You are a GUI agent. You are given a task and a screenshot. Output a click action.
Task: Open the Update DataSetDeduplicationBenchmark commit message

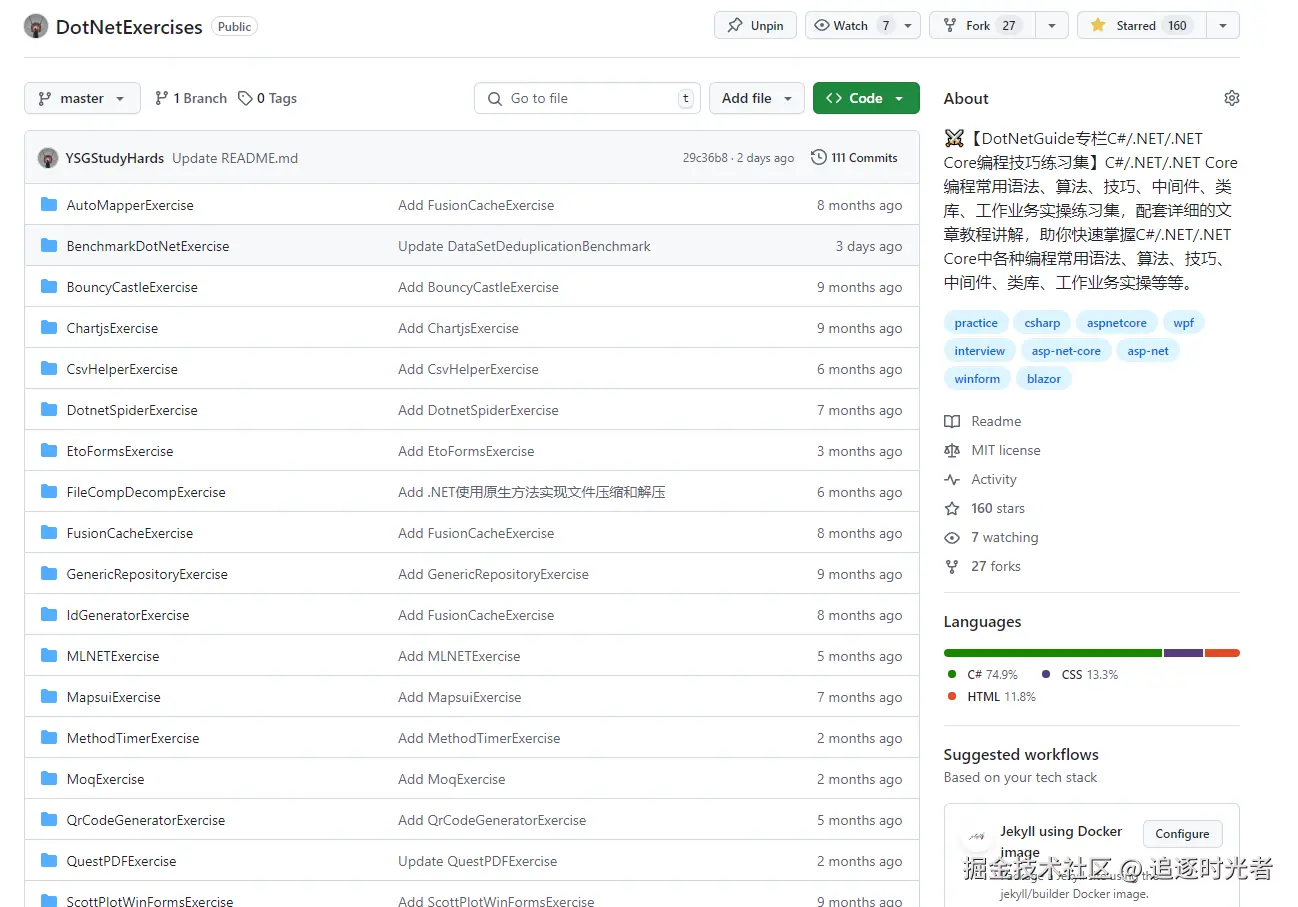coord(524,246)
